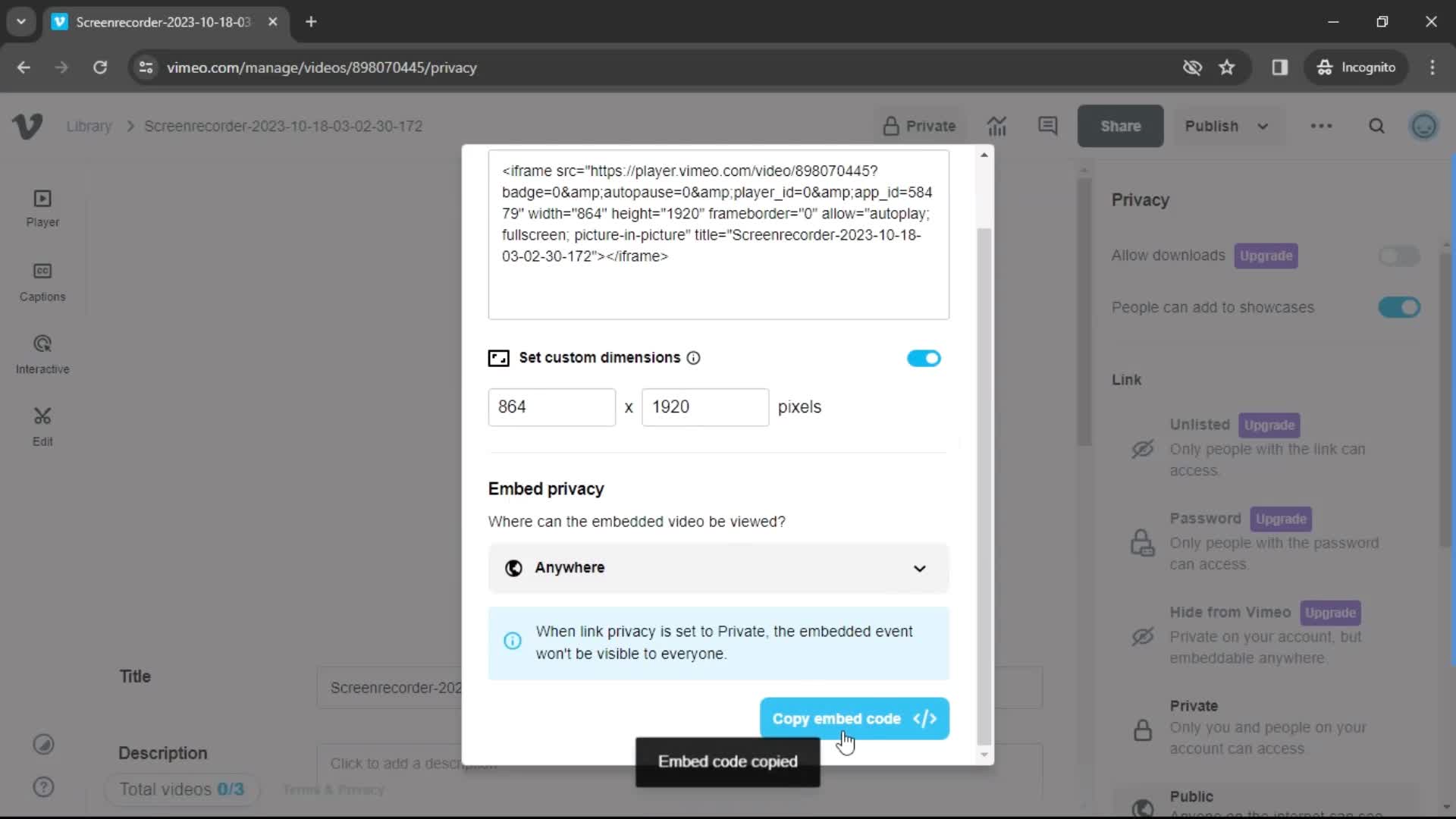Click Total videos 0/3 counter

pyautogui.click(x=182, y=789)
